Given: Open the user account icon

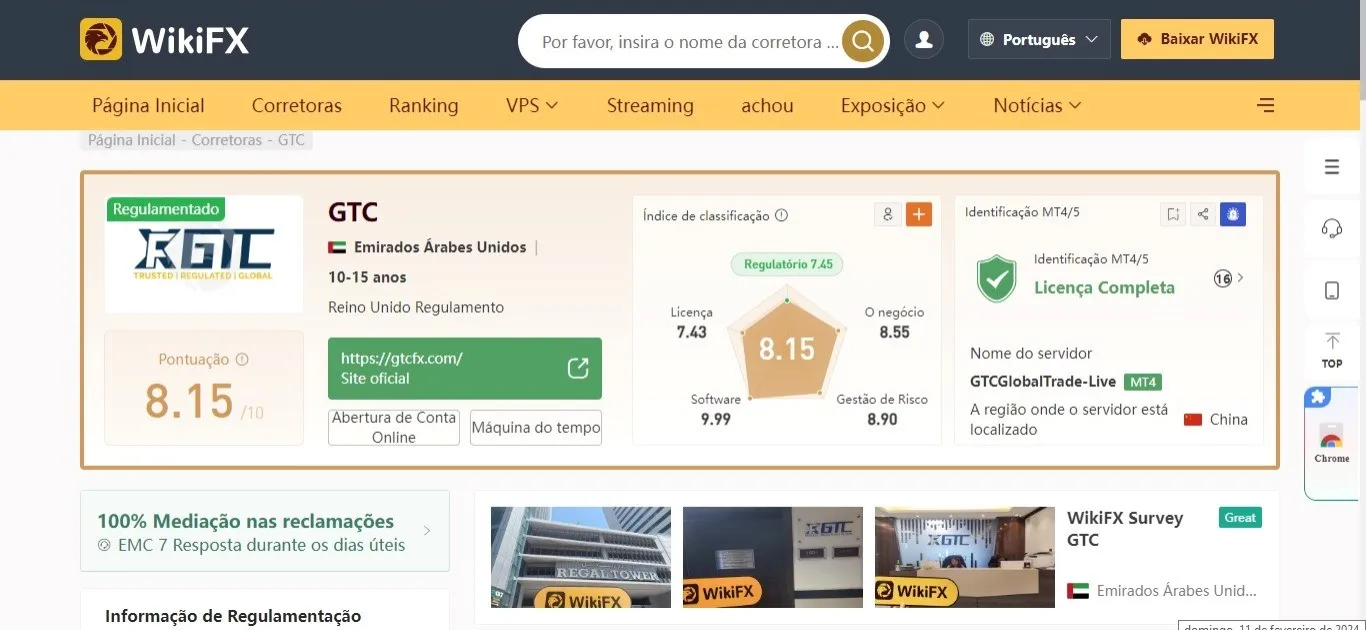Looking at the screenshot, I should (924, 40).
